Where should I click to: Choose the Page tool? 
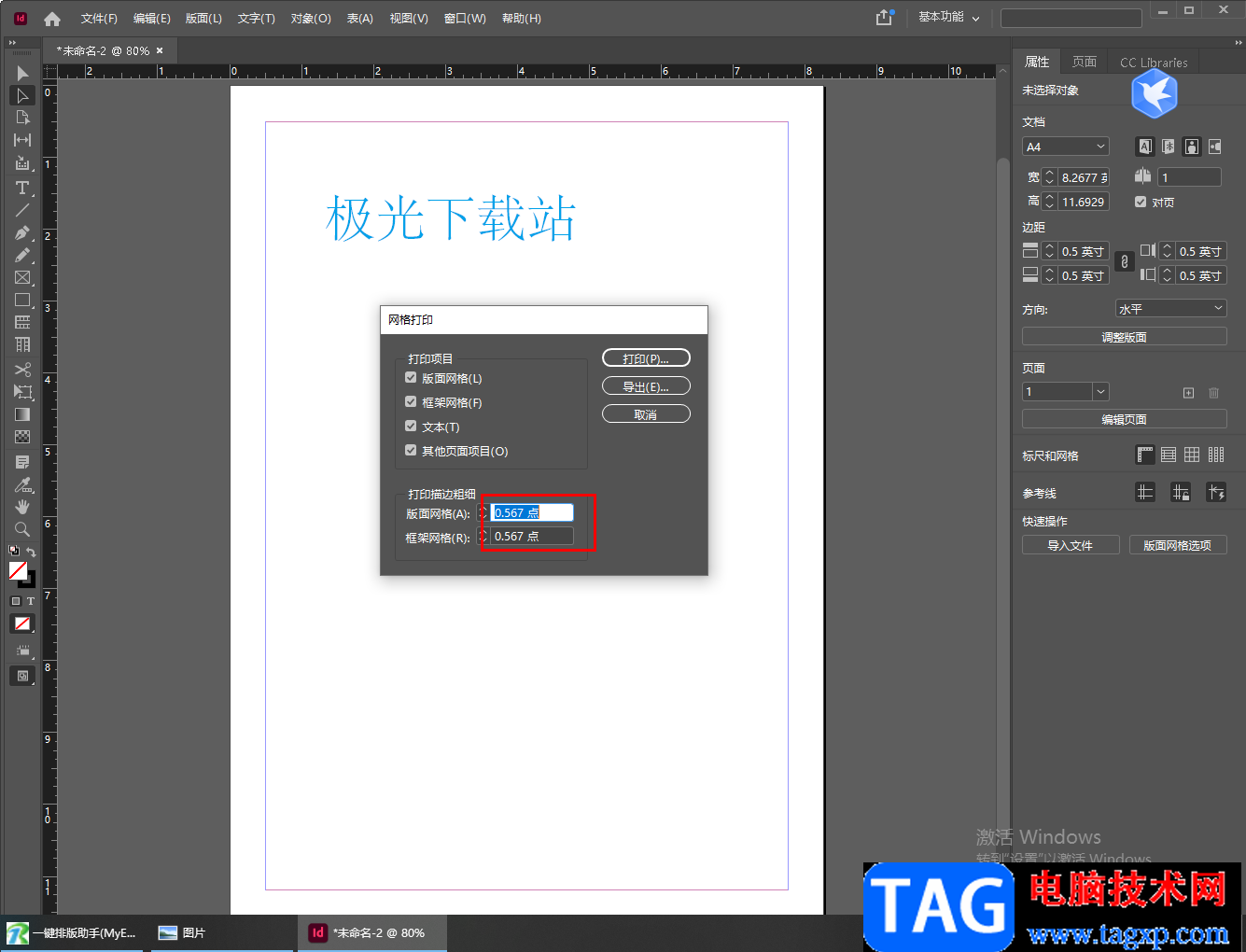coord(22,118)
